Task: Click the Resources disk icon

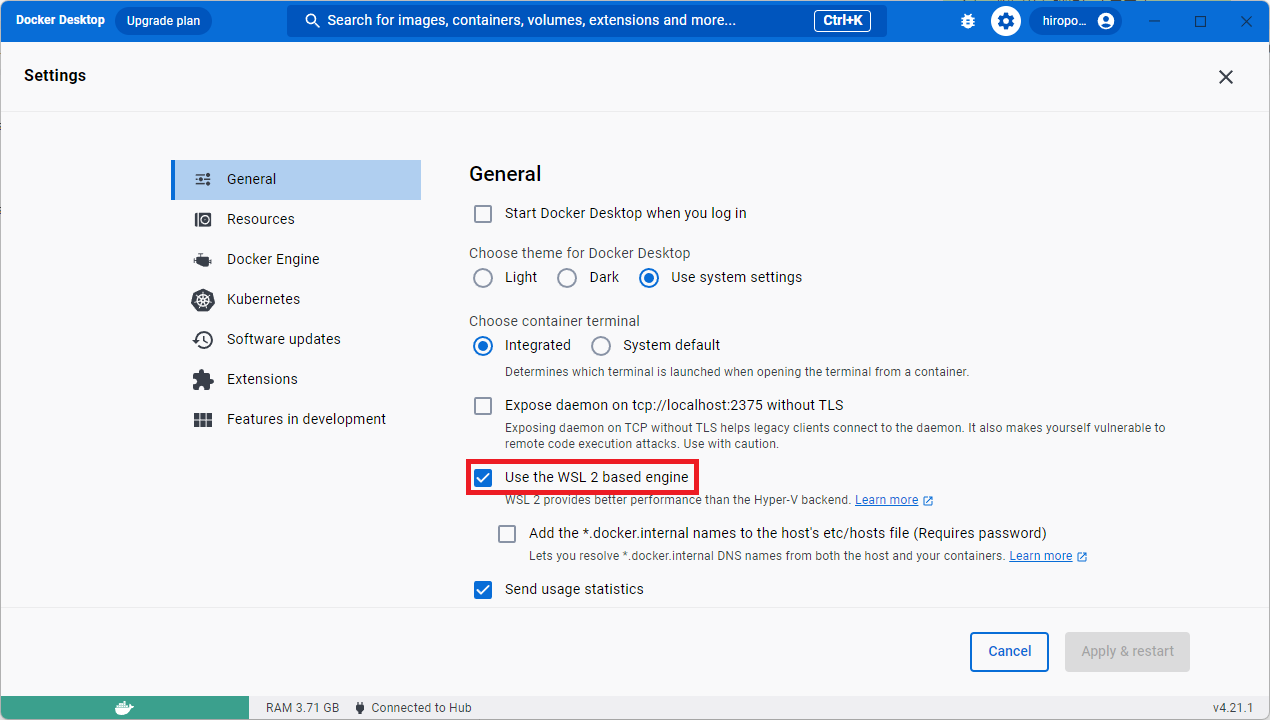Action: [x=203, y=220]
